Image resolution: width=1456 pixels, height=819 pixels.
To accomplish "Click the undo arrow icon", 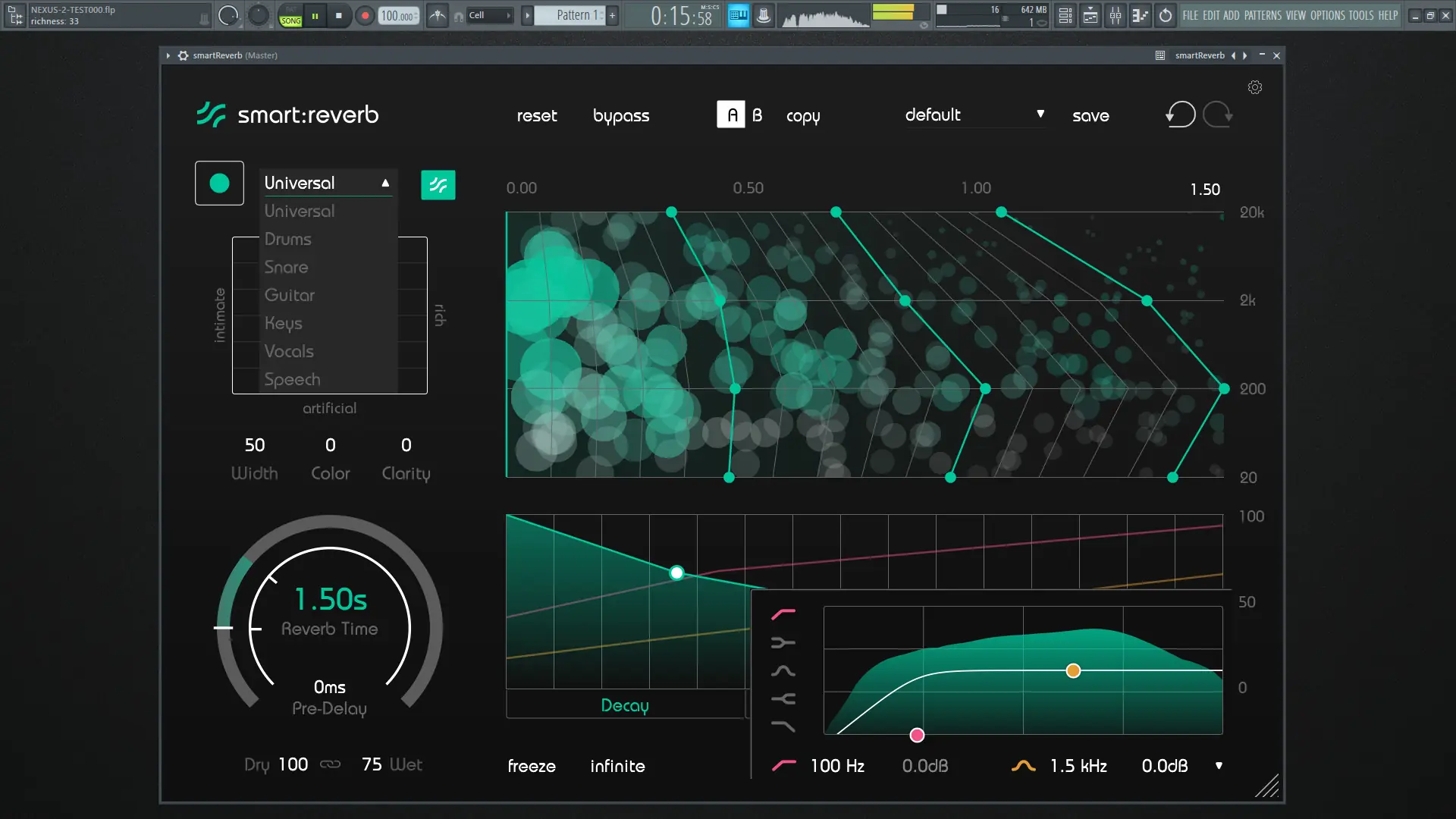I will 1180,115.
